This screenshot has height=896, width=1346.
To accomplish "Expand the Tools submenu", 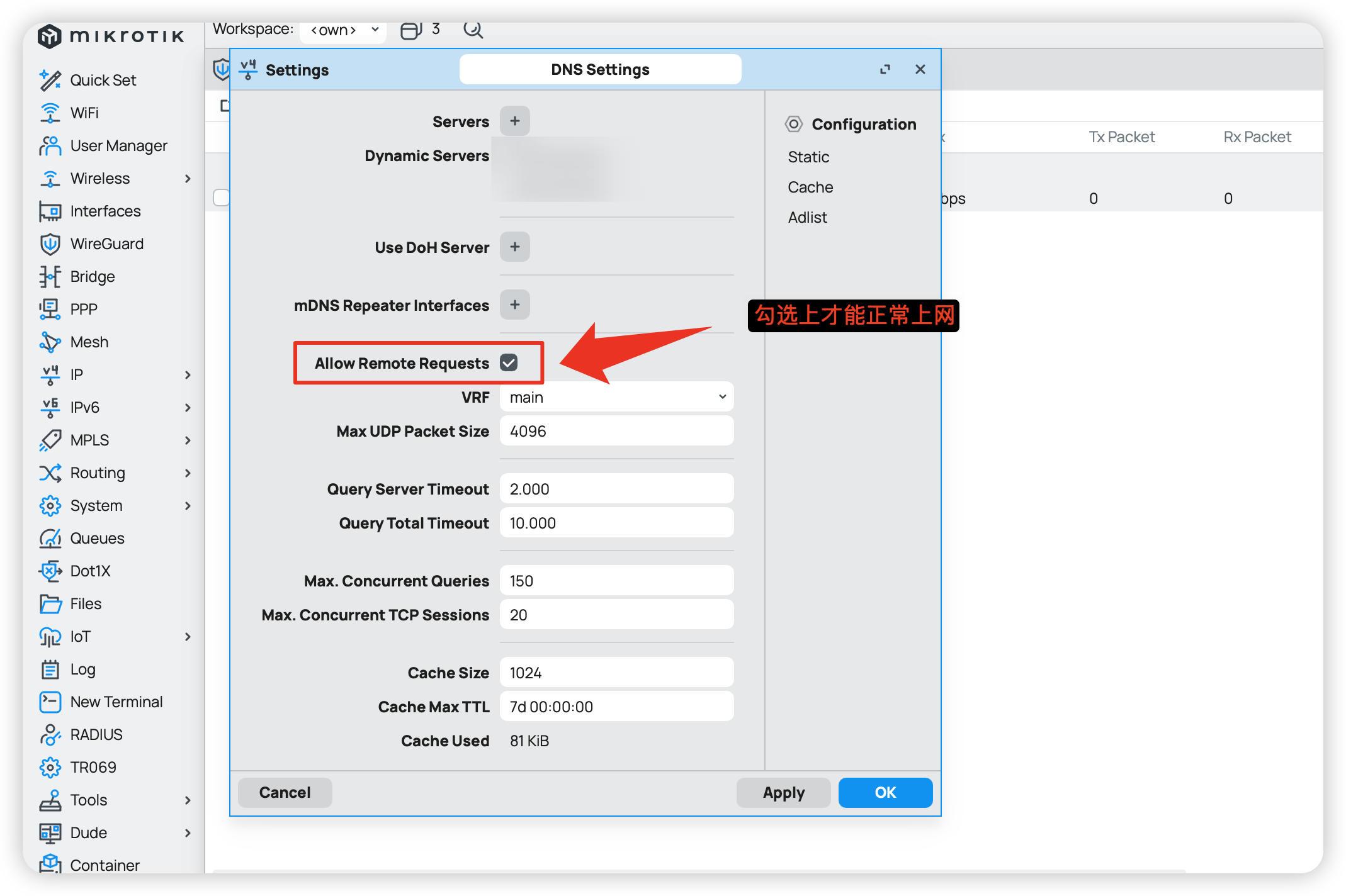I will coord(188,800).
